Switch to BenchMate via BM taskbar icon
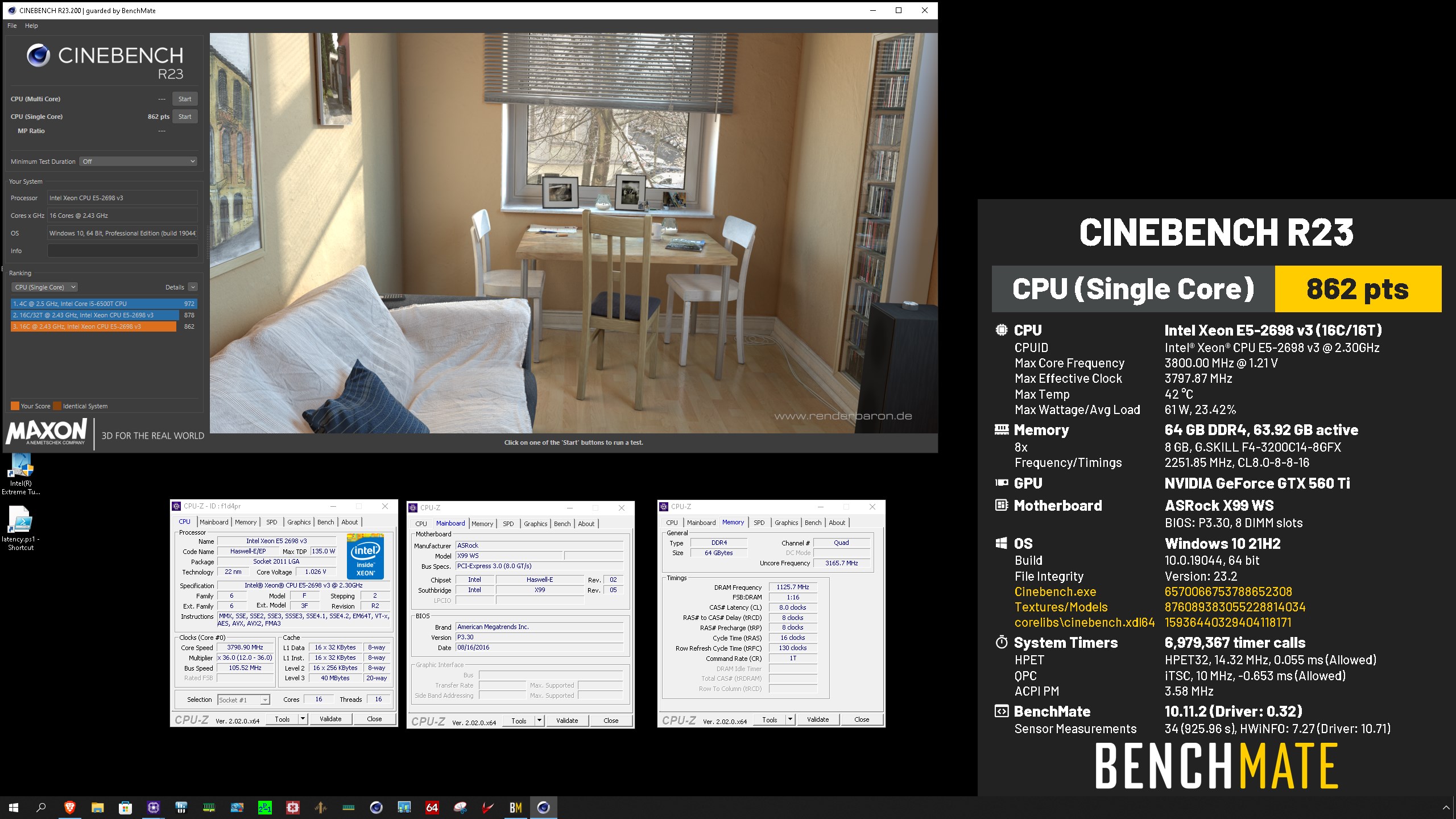Image resolution: width=1456 pixels, height=819 pixels. 515,807
